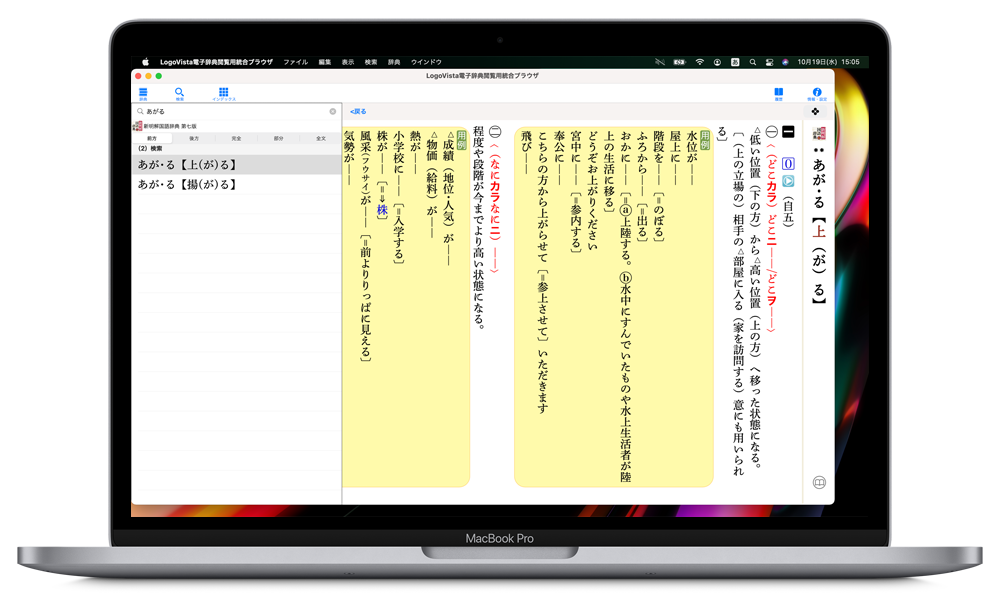Screen dimensions: 1000x600
Task: Switch to the 後方 search mode tab
Action: (x=194, y=138)
